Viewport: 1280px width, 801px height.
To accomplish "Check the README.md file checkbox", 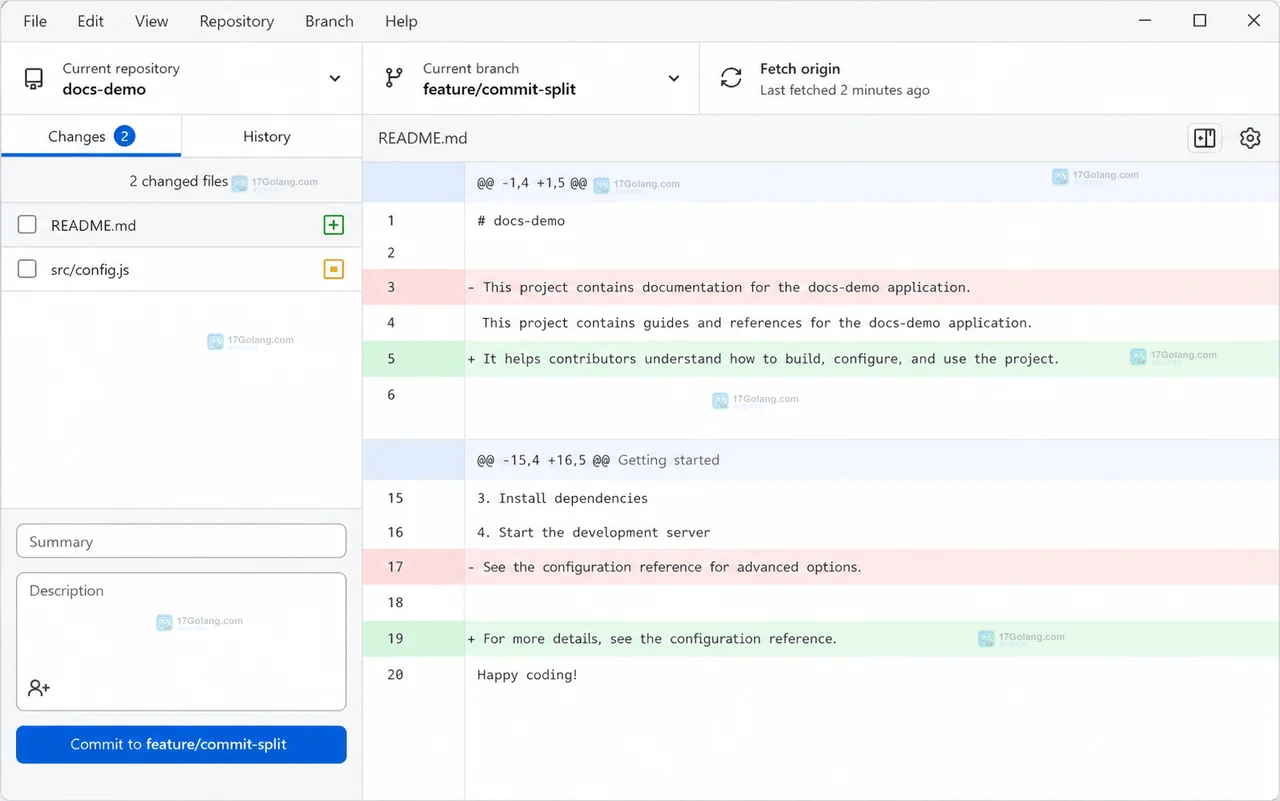I will tap(27, 225).
